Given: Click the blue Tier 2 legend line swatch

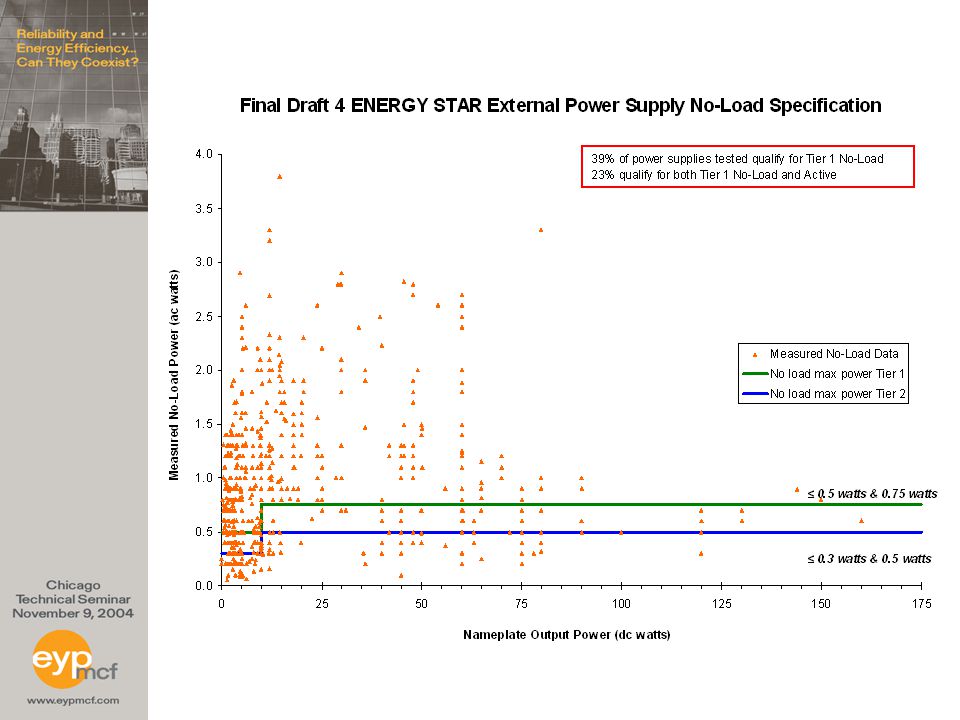Looking at the screenshot, I should 755,394.
